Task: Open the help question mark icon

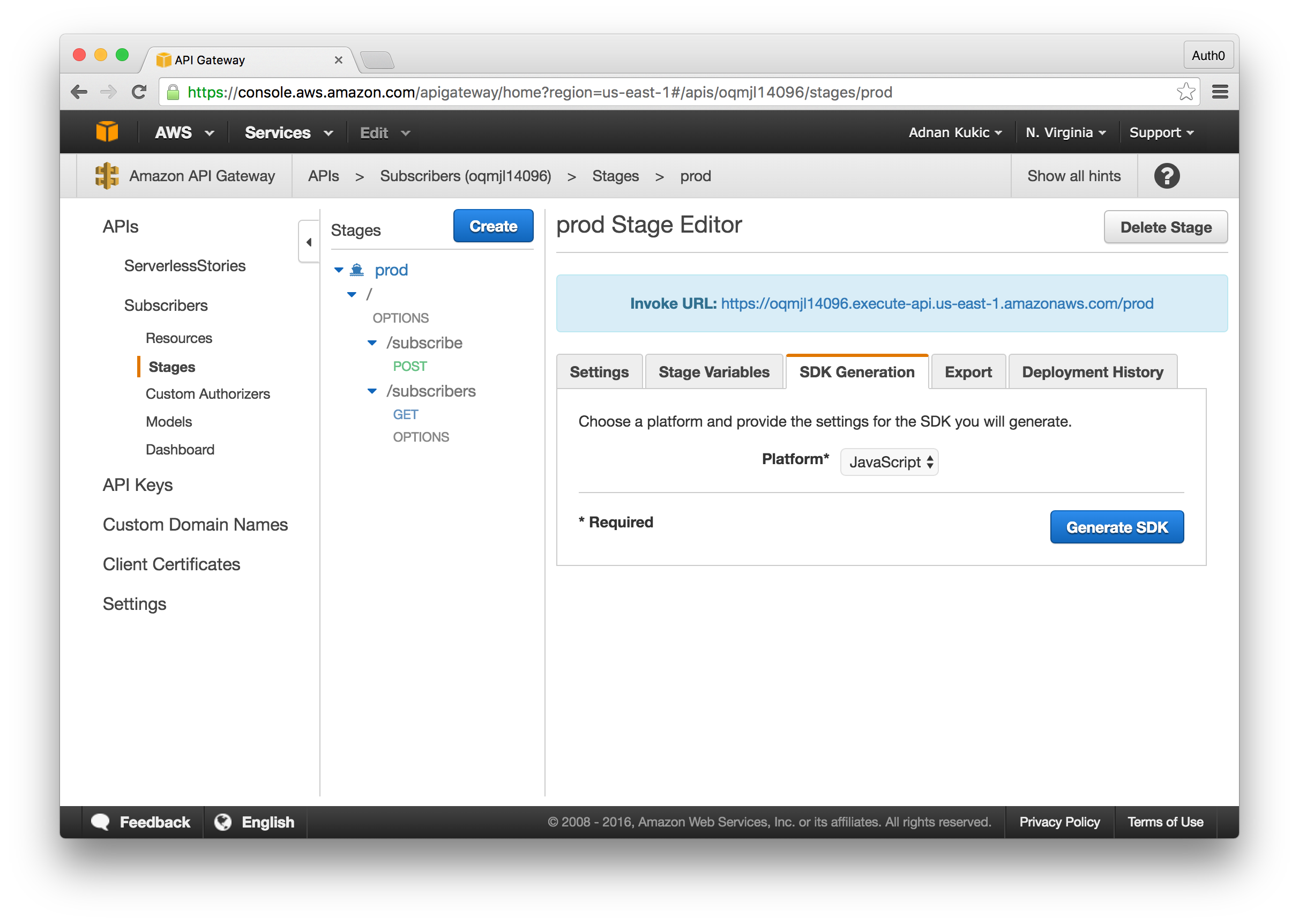Action: tap(1167, 176)
